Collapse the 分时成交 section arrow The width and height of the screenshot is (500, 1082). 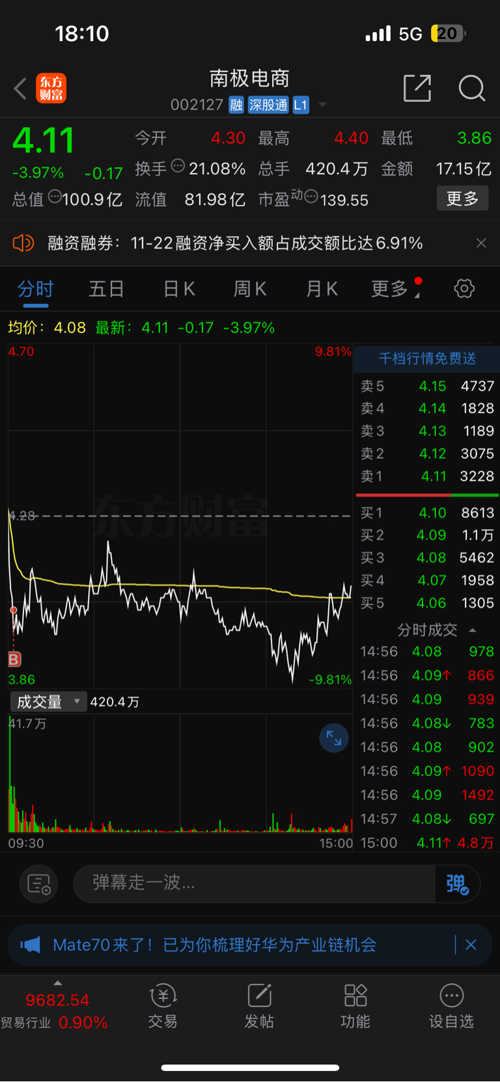coord(472,630)
